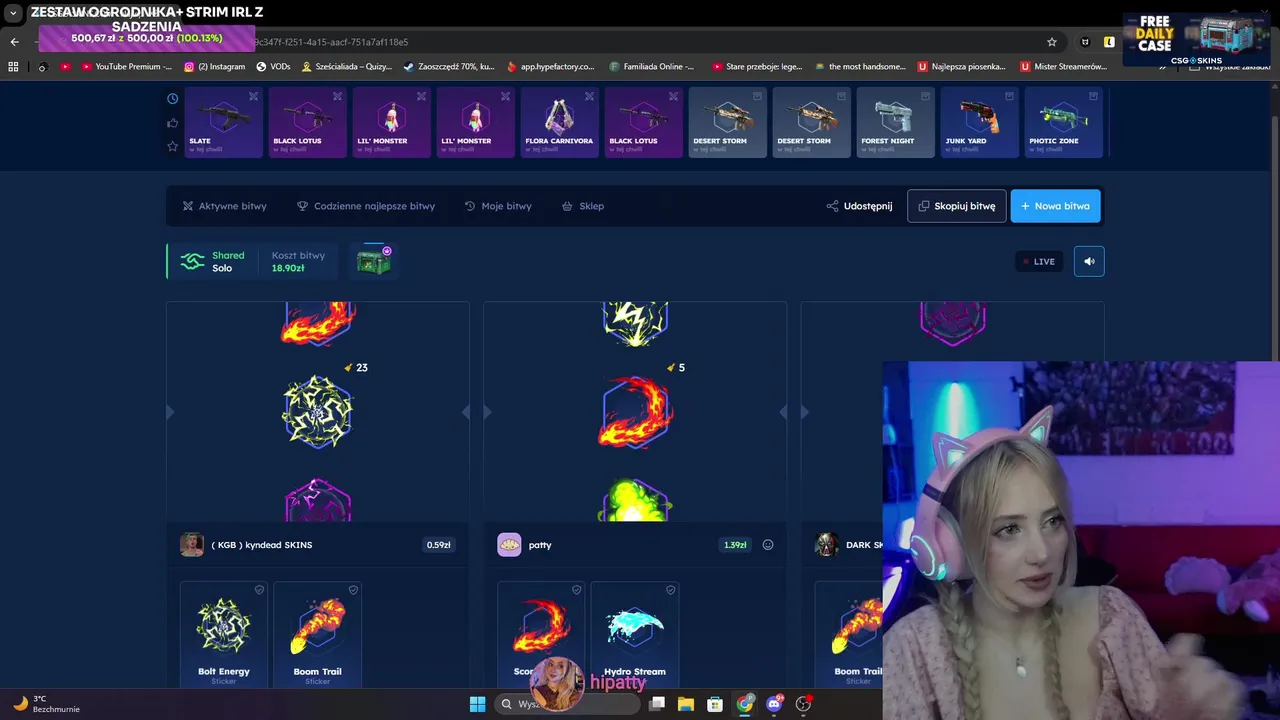
Task: Open Stare przeboje bookmark
Action: [x=757, y=67]
